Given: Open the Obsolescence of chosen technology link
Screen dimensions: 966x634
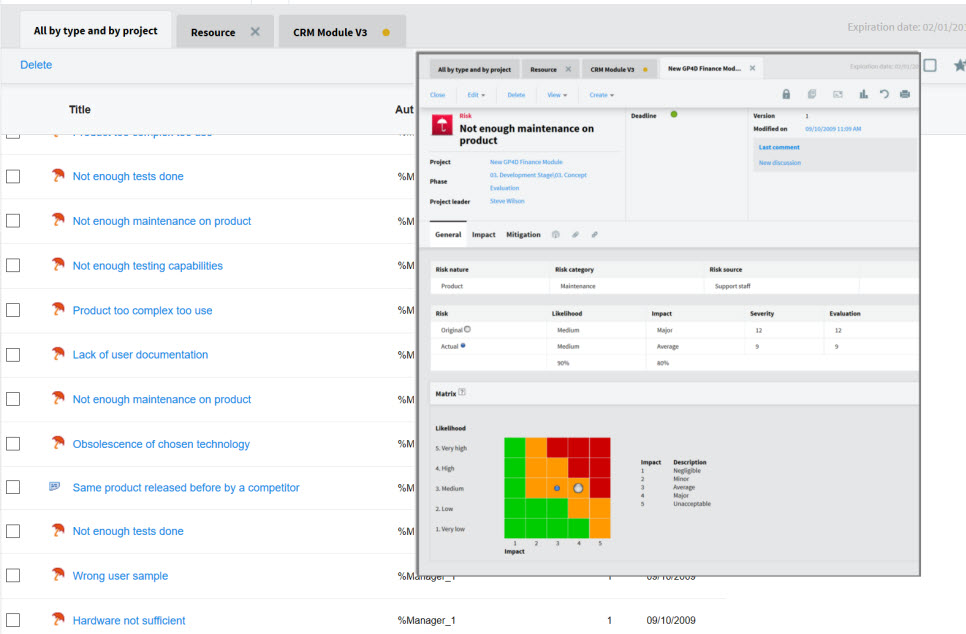Looking at the screenshot, I should pyautogui.click(x=161, y=444).
